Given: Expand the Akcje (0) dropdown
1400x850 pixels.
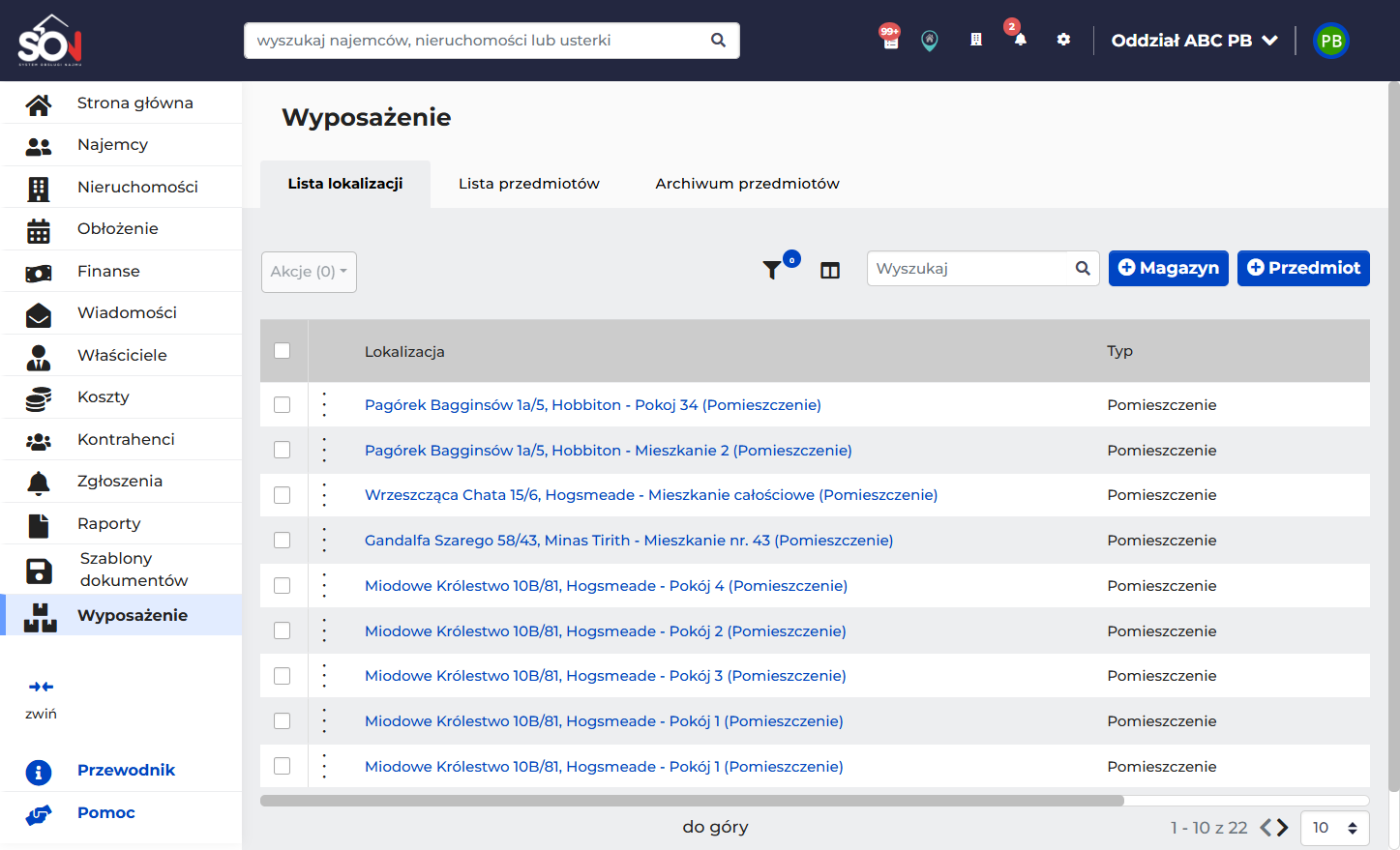Looking at the screenshot, I should 309,272.
